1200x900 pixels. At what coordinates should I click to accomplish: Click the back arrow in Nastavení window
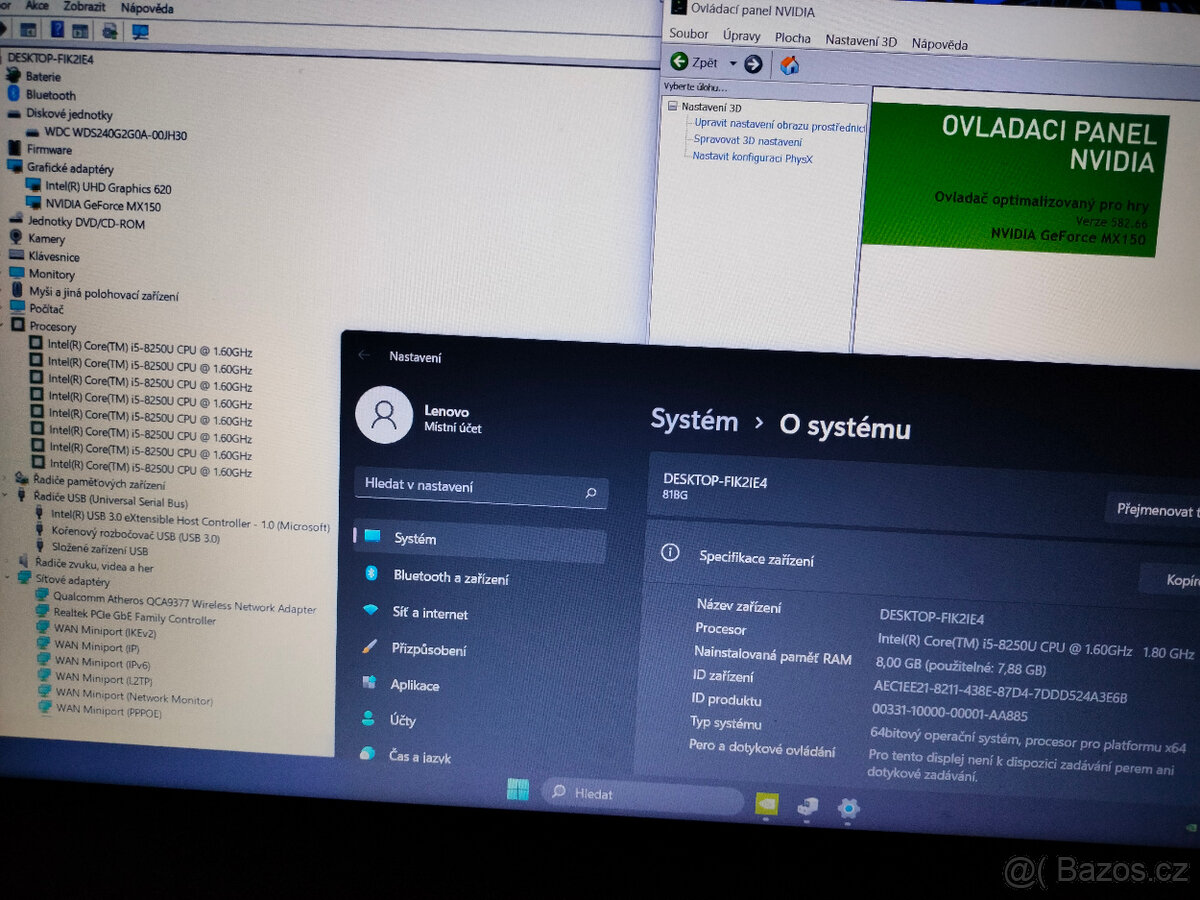click(364, 355)
